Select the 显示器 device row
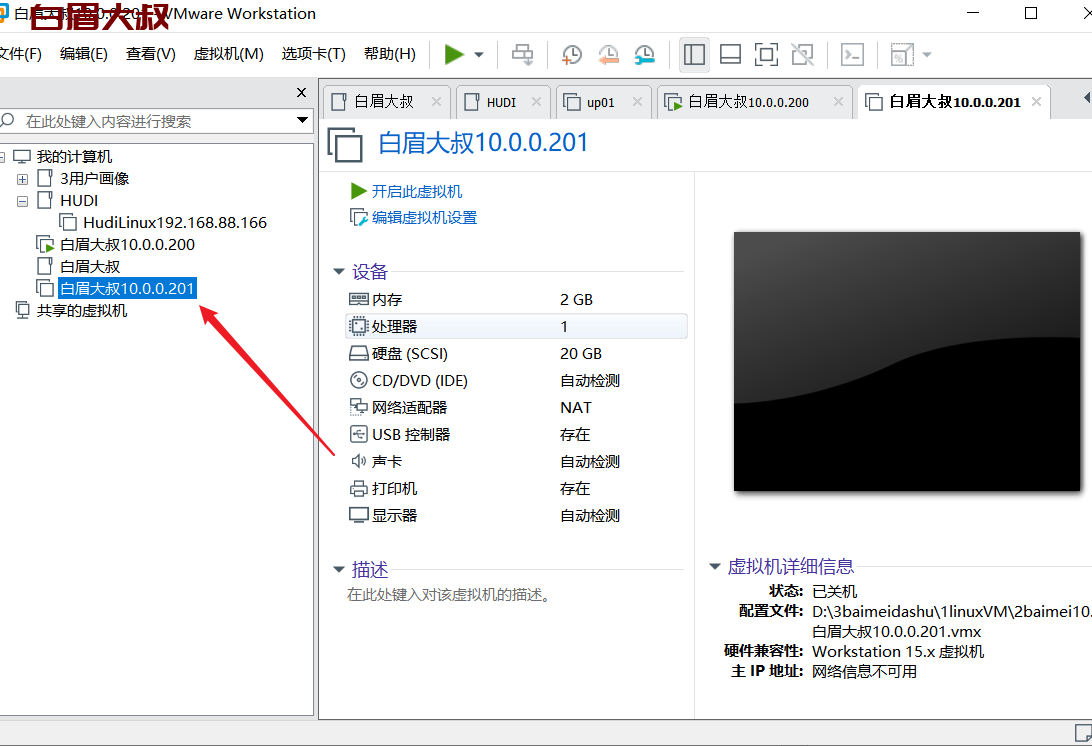 tap(516, 515)
